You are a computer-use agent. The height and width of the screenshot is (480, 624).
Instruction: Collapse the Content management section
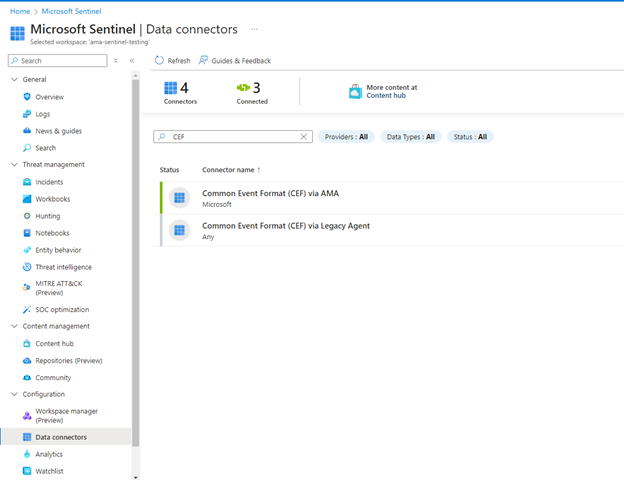[x=14, y=326]
